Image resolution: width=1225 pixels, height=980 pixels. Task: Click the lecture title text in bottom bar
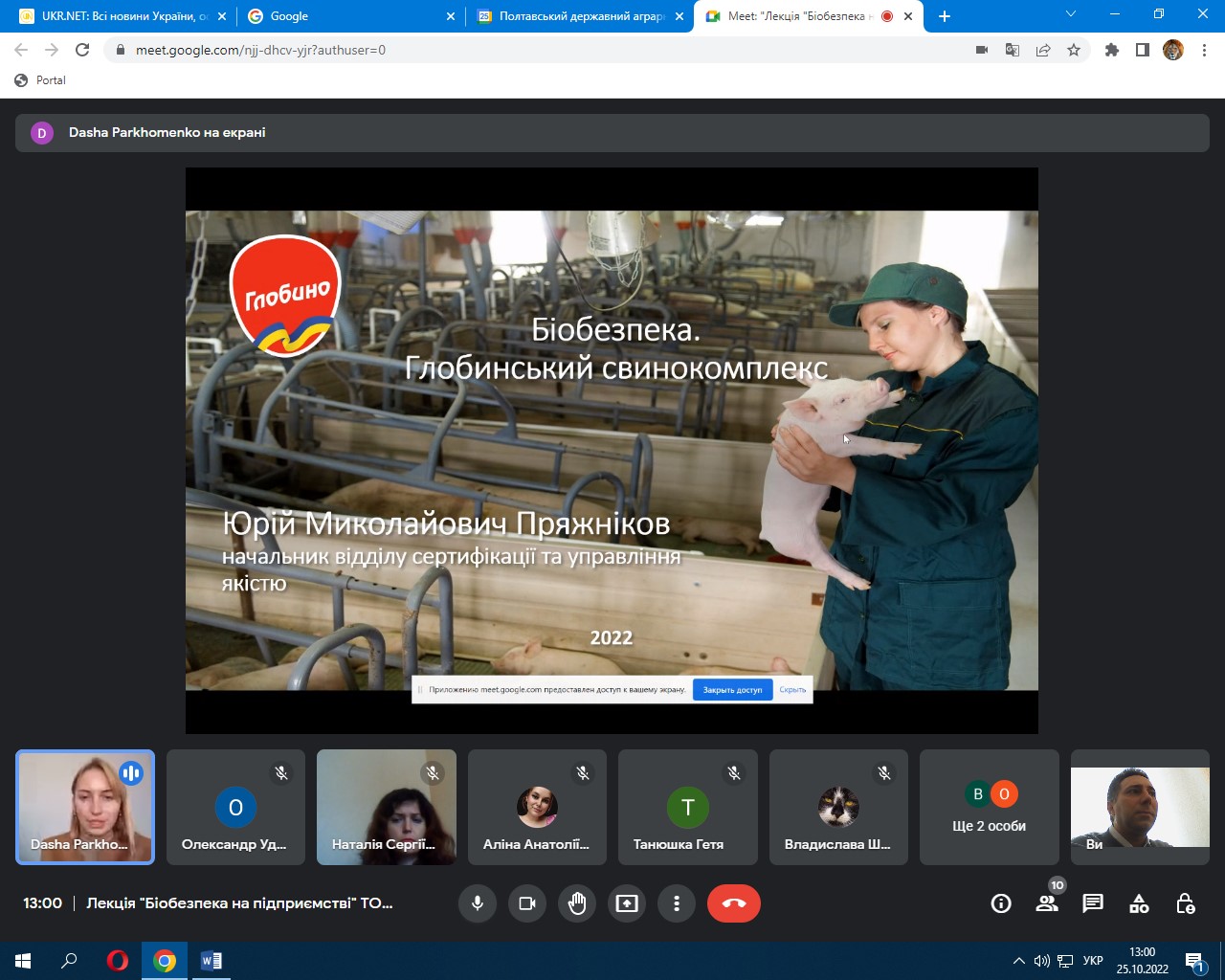tap(239, 903)
